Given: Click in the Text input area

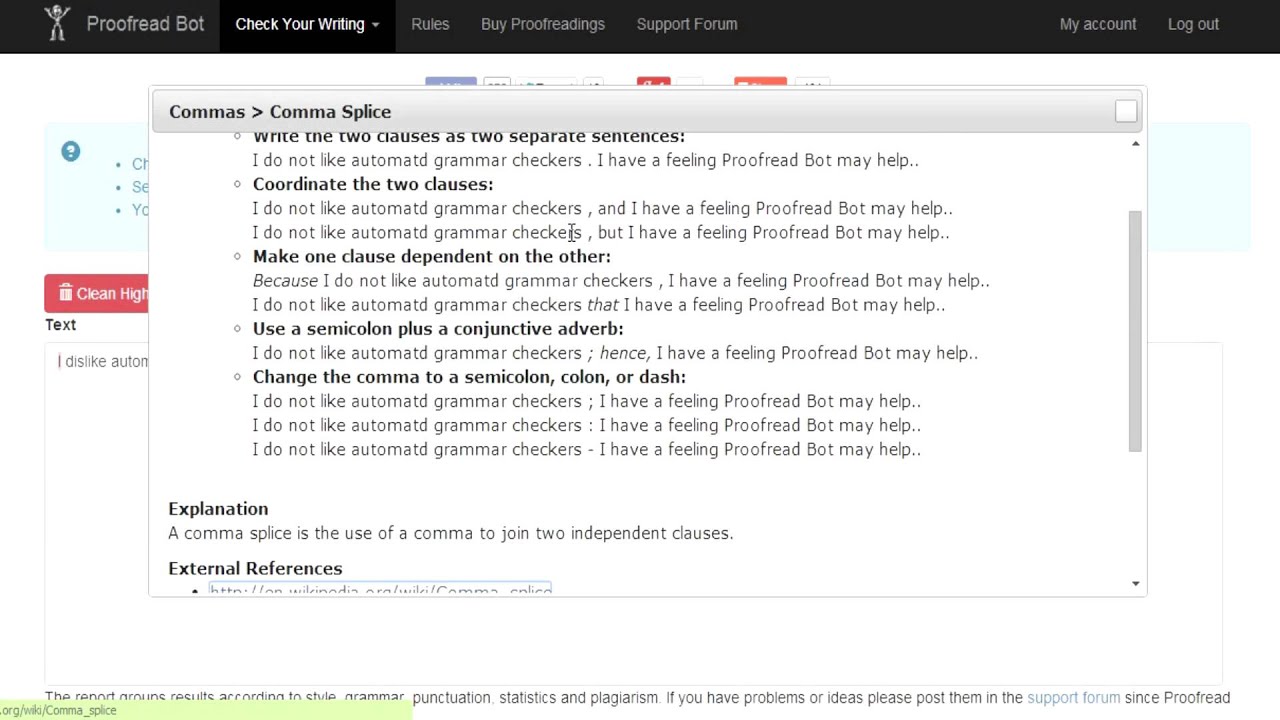Looking at the screenshot, I should pyautogui.click(x=100, y=450).
